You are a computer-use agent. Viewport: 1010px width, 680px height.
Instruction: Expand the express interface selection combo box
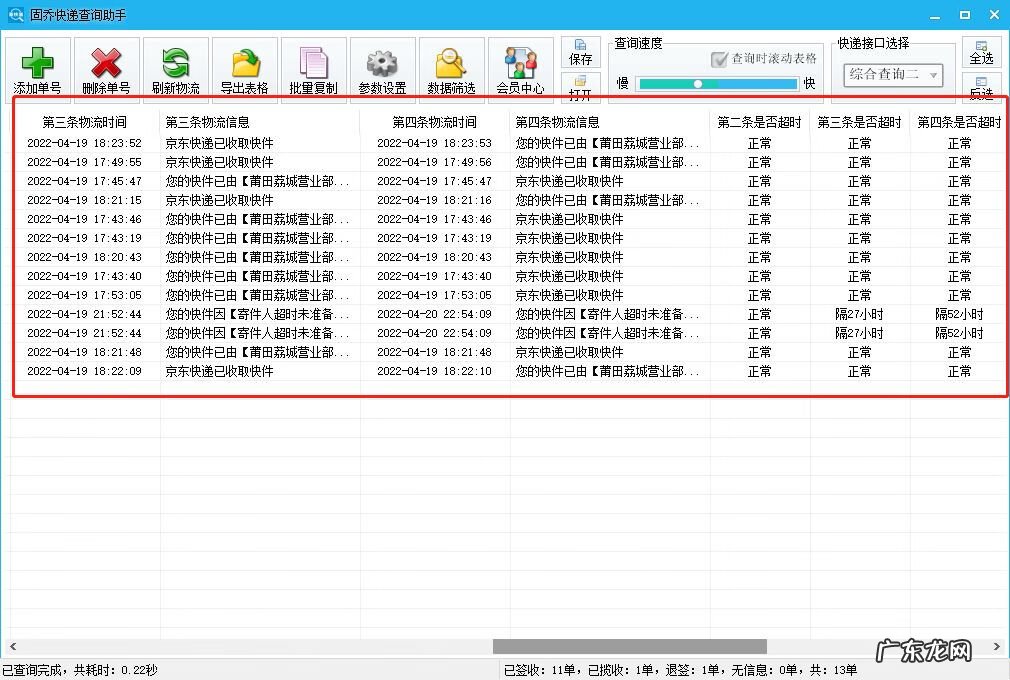[893, 75]
